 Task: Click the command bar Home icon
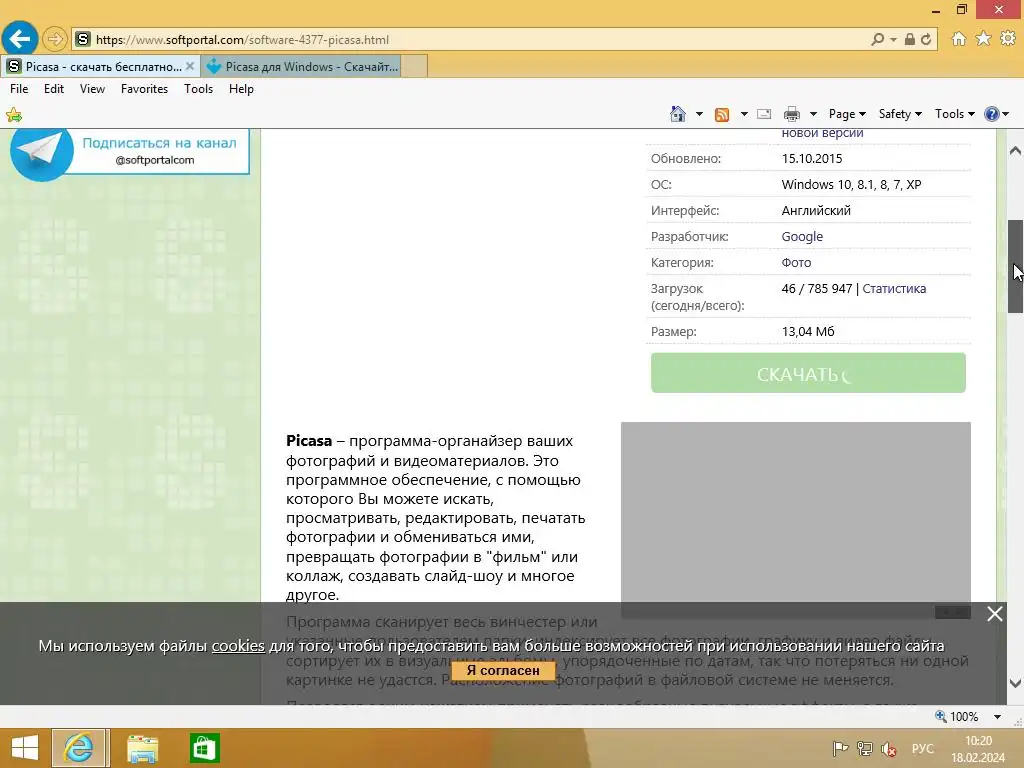[678, 114]
